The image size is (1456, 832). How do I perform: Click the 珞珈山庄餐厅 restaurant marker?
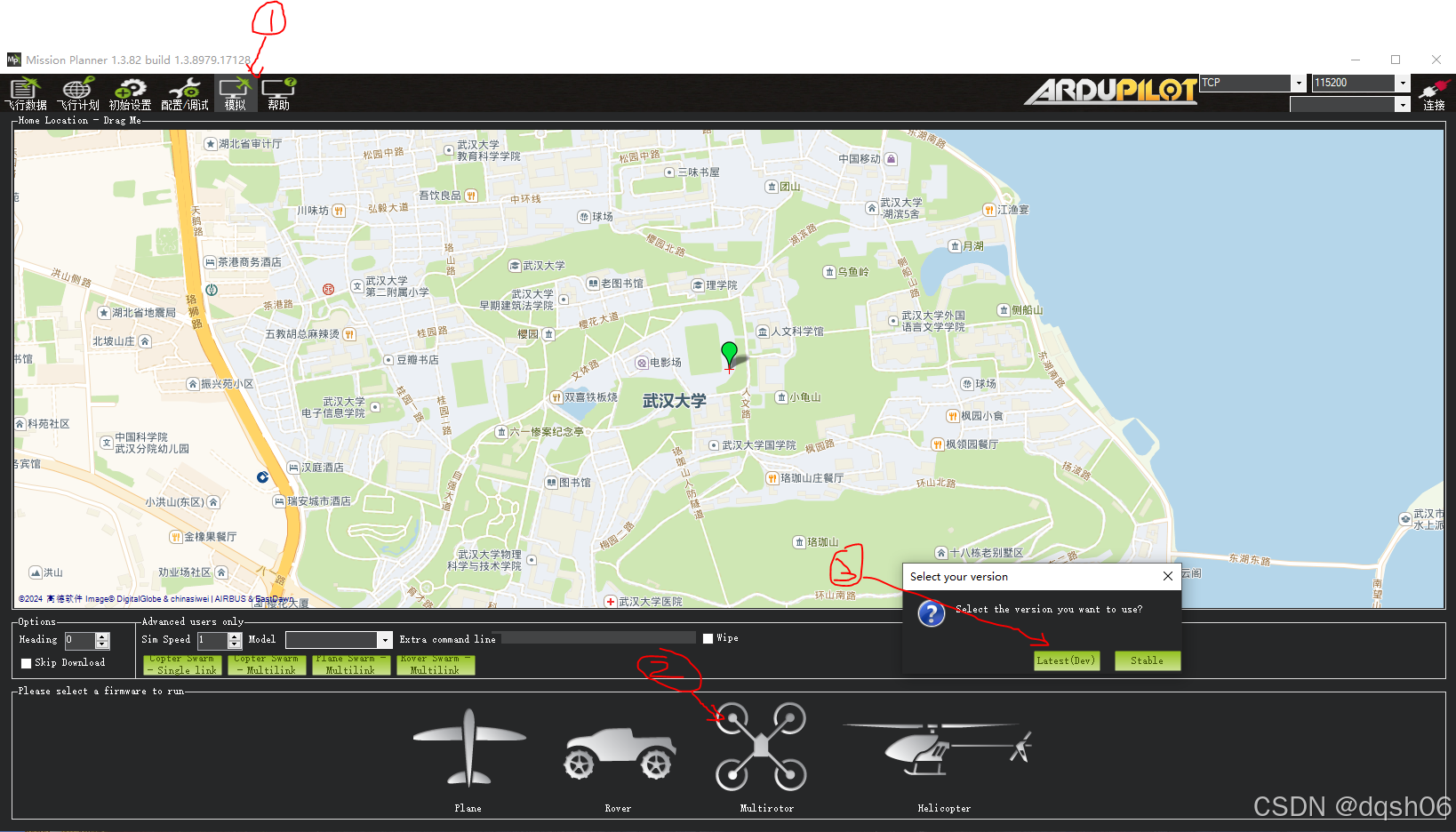click(772, 478)
